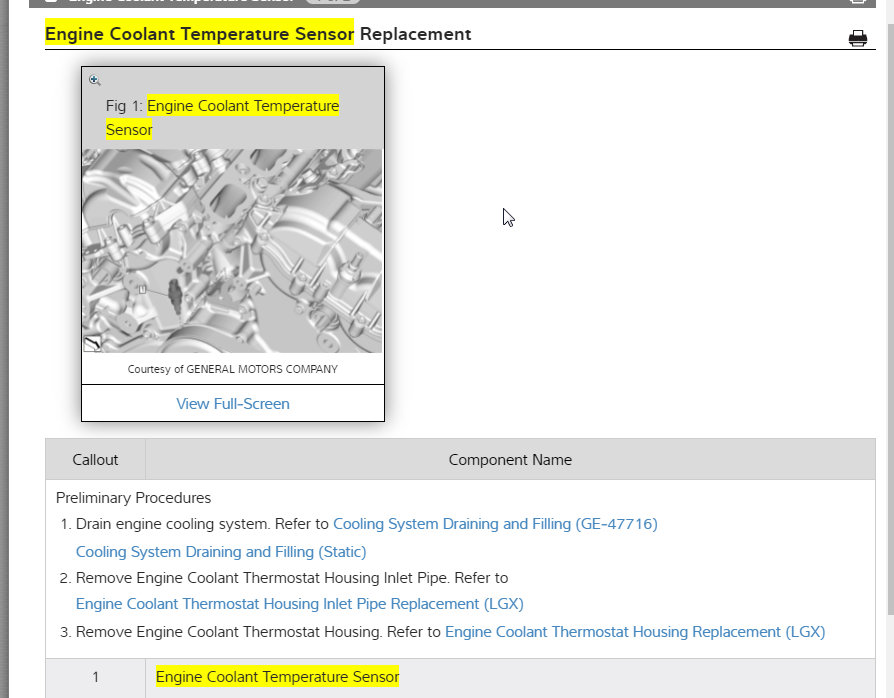The height and width of the screenshot is (698, 894).
Task: Click the small corner icon on diagram image
Action: [x=92, y=344]
